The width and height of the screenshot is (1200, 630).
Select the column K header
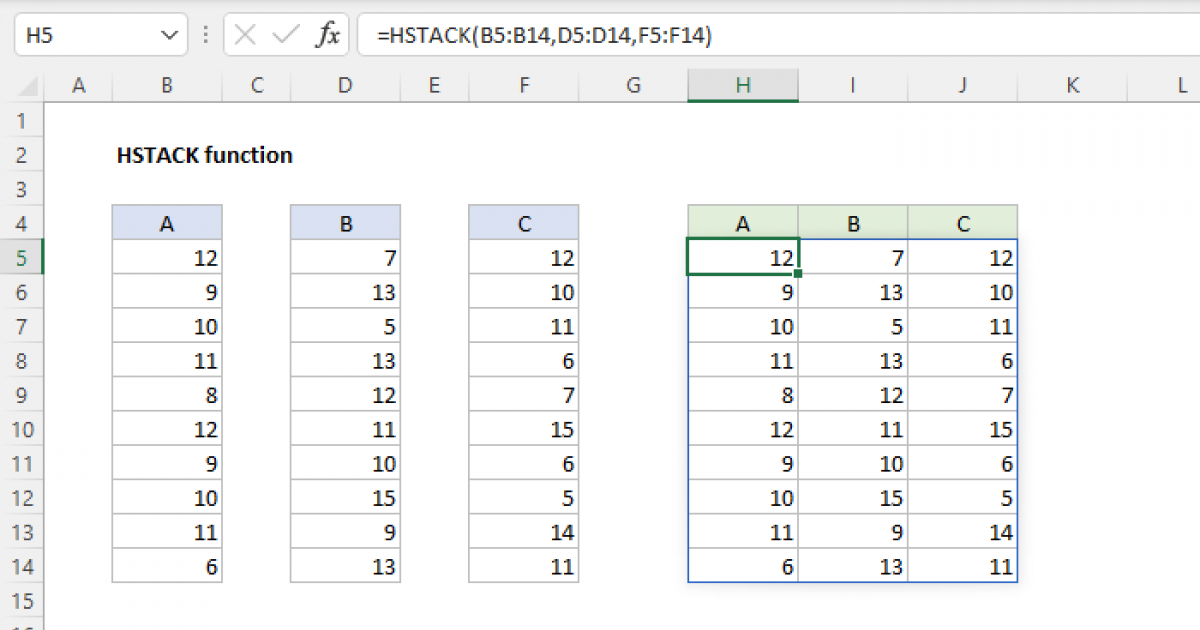pyautogui.click(x=1072, y=86)
